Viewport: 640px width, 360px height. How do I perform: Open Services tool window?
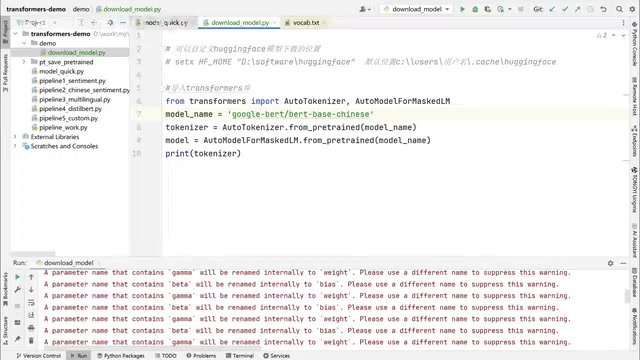pyautogui.click(x=276, y=356)
